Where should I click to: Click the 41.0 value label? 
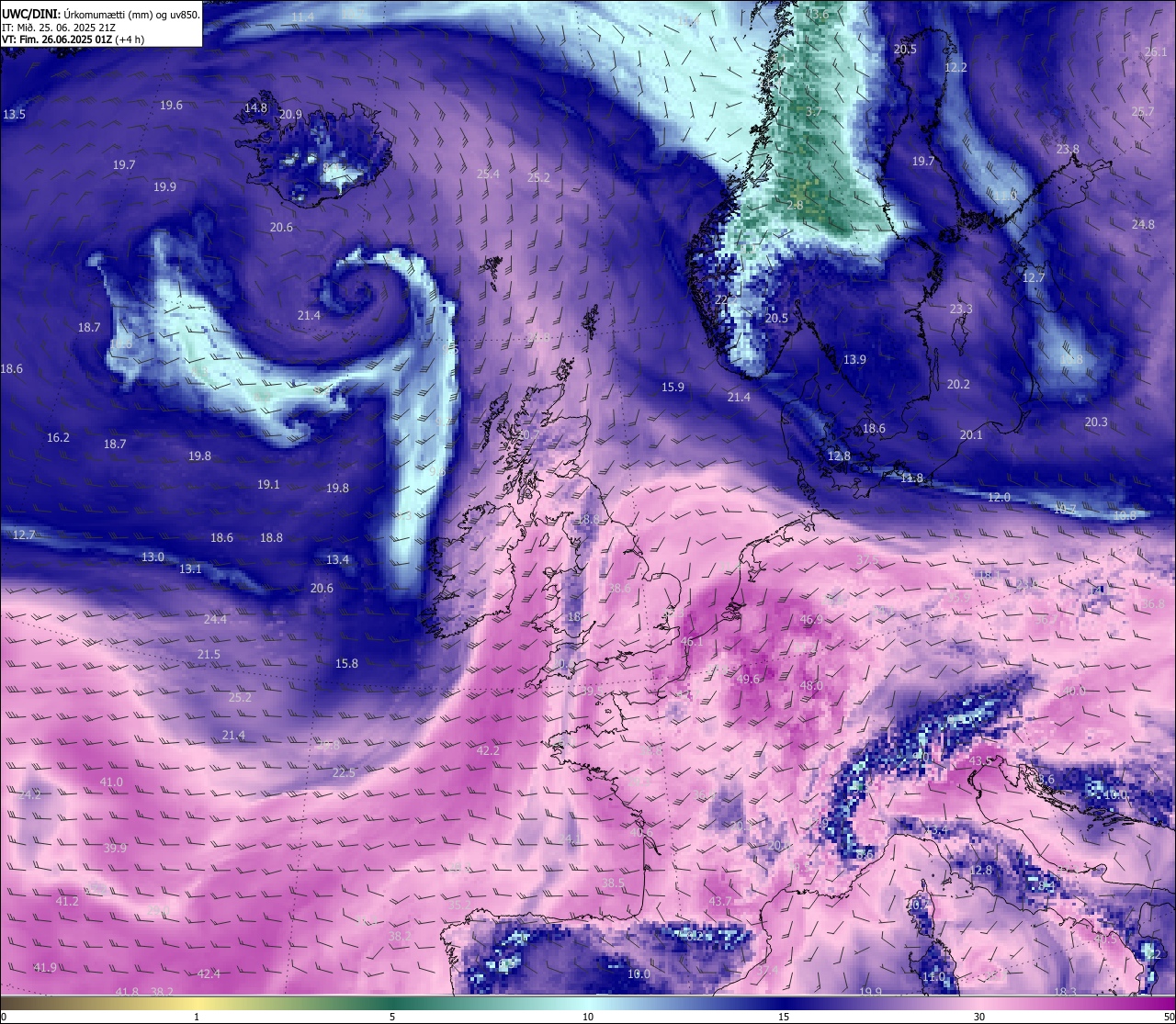coord(111,782)
